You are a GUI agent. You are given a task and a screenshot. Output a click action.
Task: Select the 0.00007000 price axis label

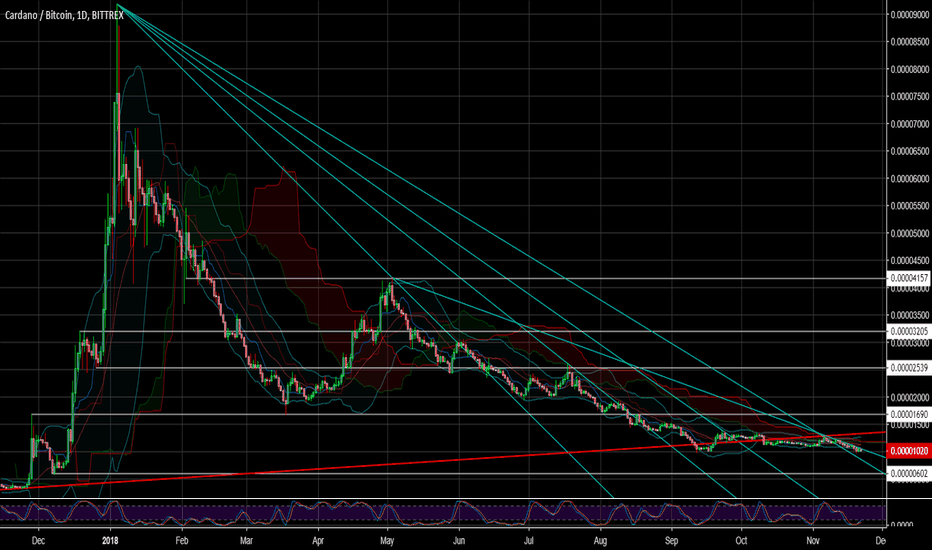[909, 124]
